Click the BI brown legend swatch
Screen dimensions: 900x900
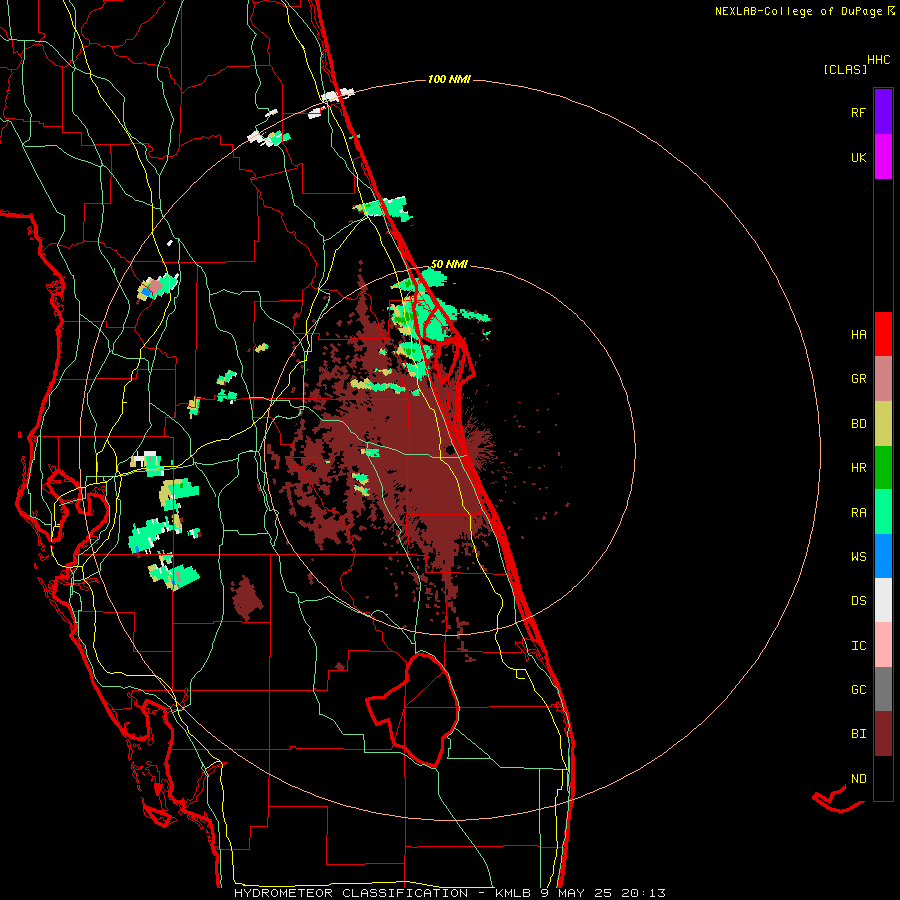(x=883, y=734)
